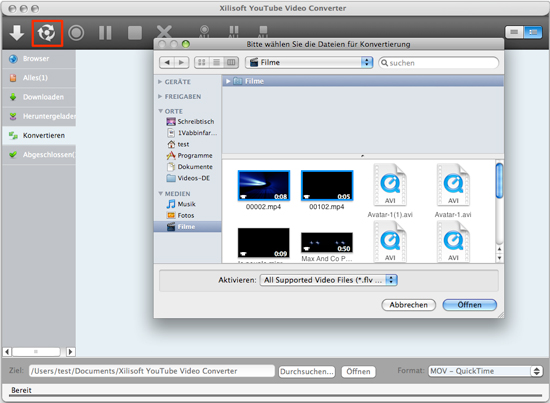
Task: Click the file list vertical scrollbar thumb
Action: (499, 181)
